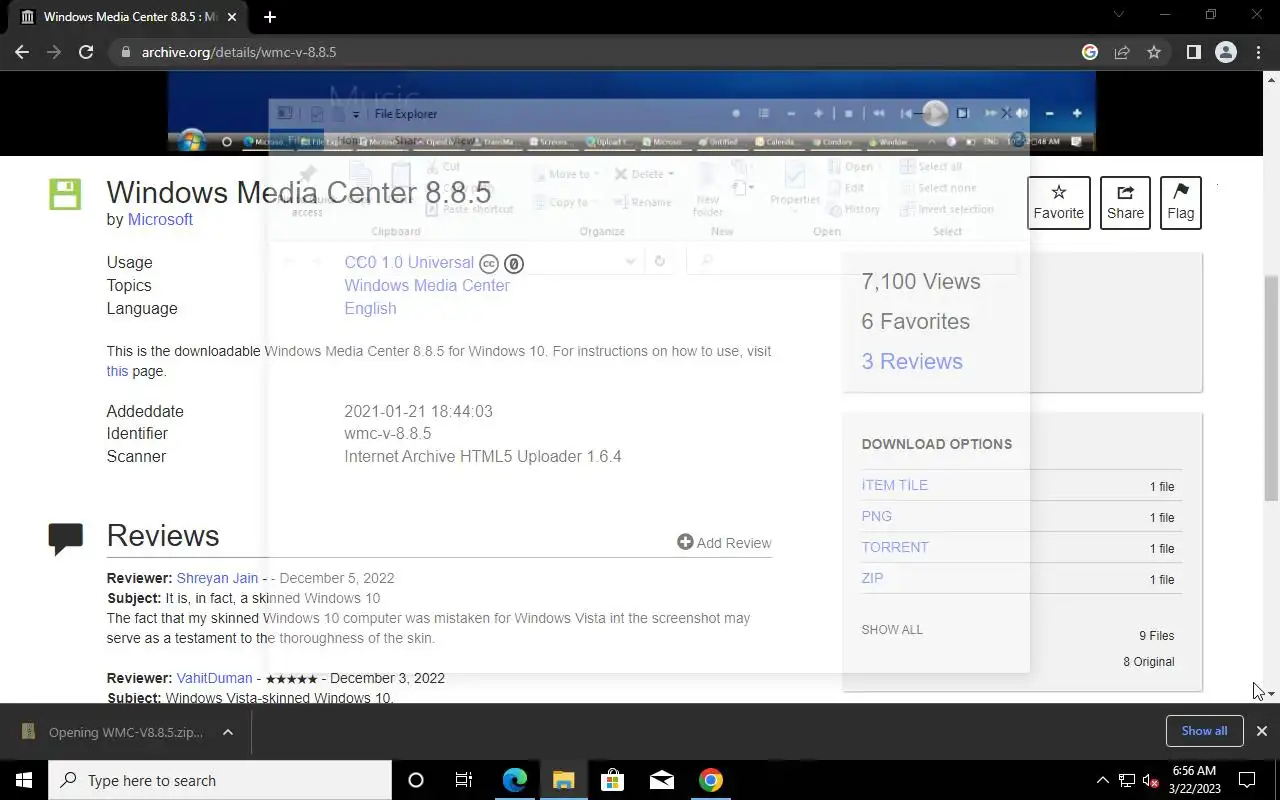Open Cortana circle icon
The width and height of the screenshot is (1280, 800).
click(x=416, y=780)
